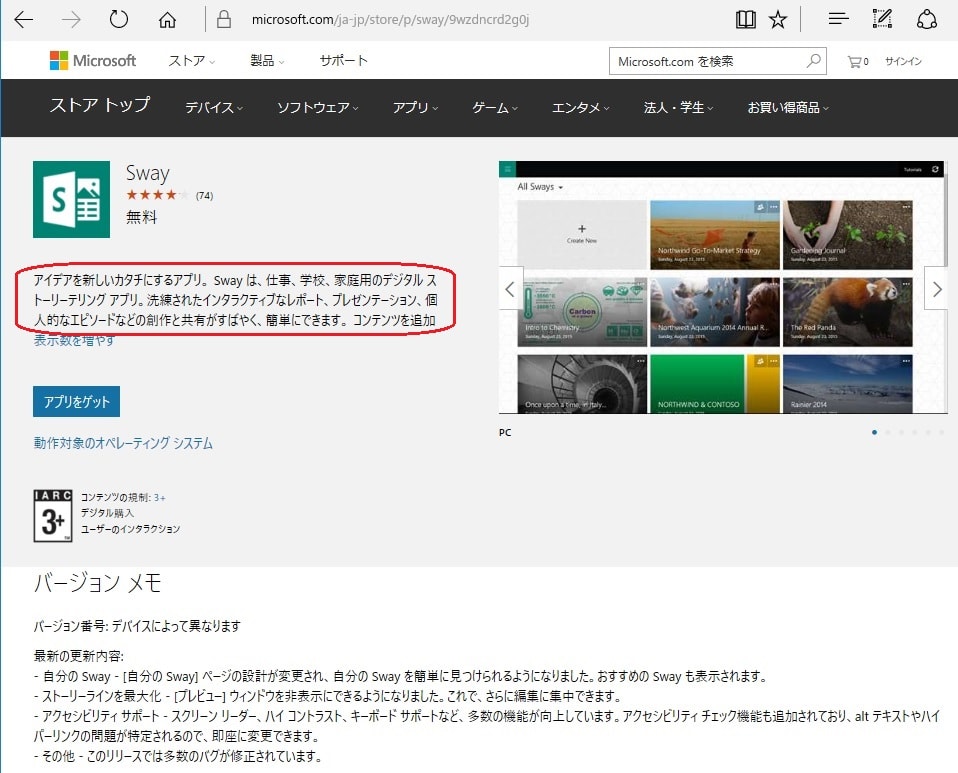Open reading view book icon

(x=745, y=20)
